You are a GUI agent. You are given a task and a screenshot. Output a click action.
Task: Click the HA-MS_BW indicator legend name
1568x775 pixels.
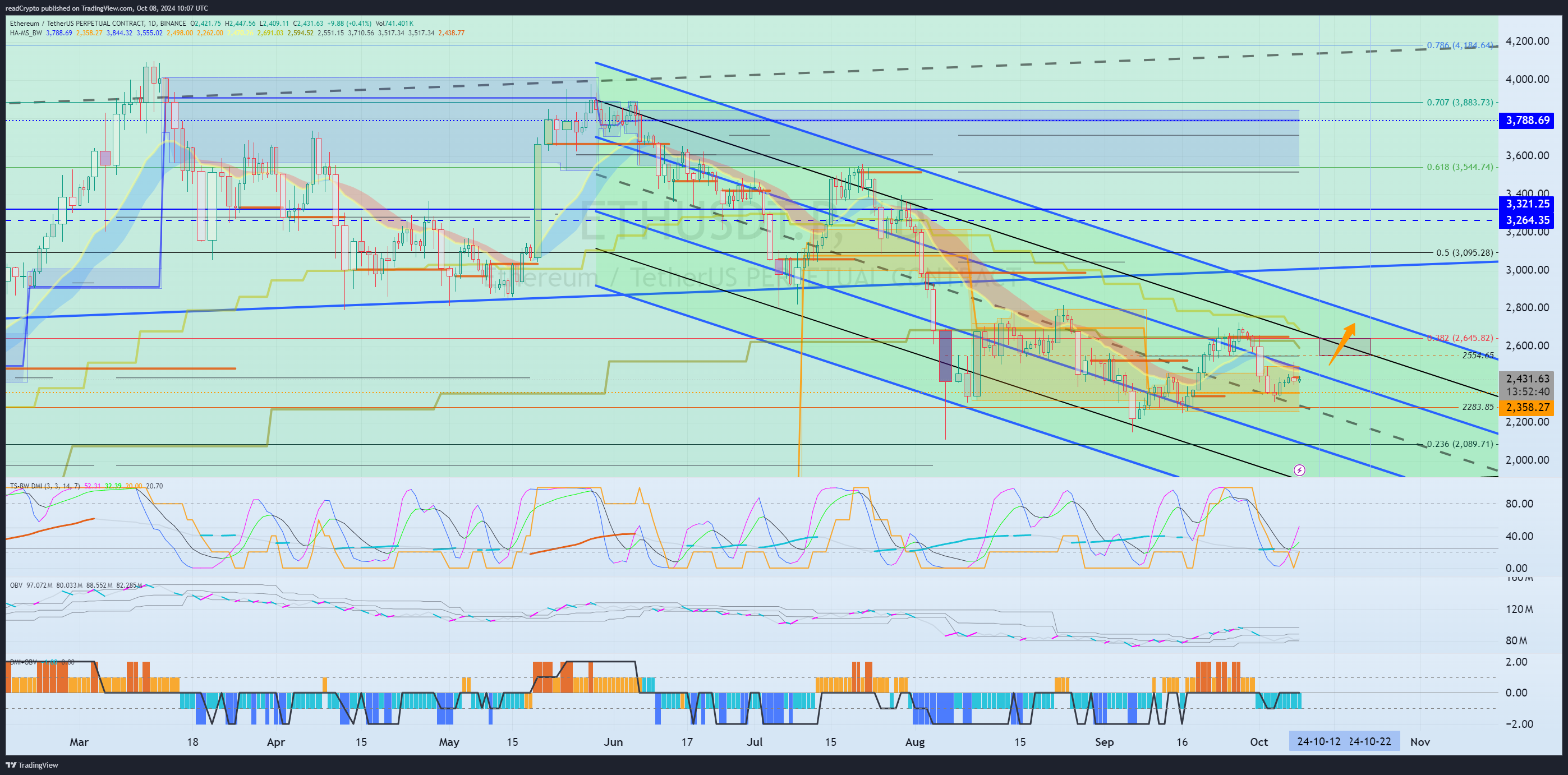(x=26, y=33)
